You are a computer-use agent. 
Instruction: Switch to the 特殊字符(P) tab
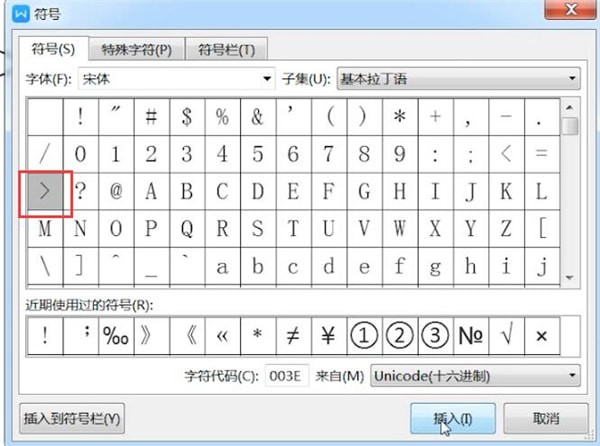137,49
